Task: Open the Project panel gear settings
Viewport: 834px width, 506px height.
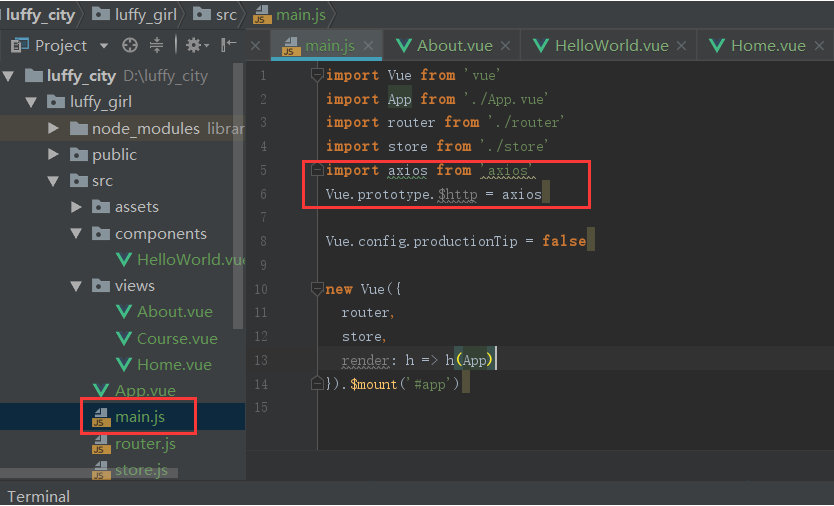Action: (x=193, y=45)
